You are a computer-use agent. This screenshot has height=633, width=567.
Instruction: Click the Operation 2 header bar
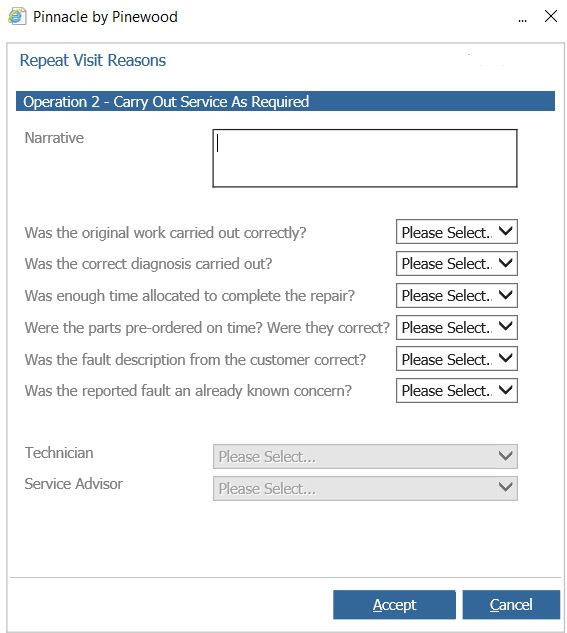click(285, 101)
